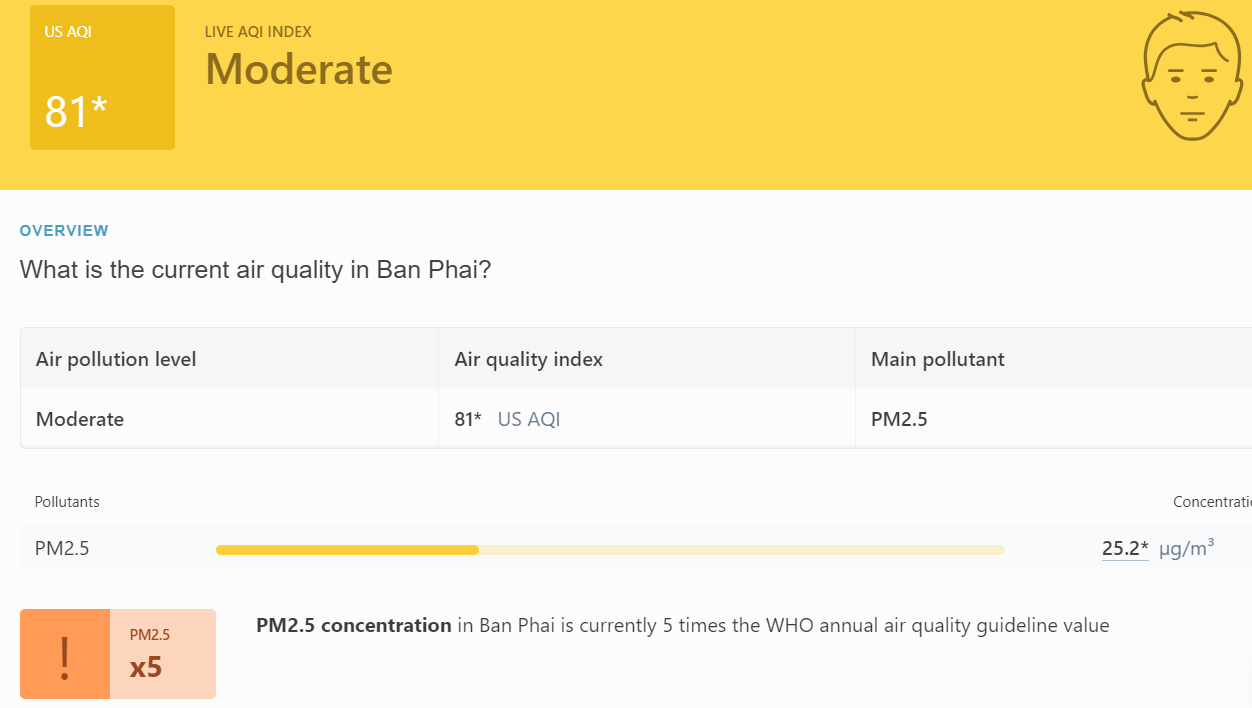This screenshot has width=1252, height=708.
Task: Click the underlined 25.2 concentration value
Action: (x=1125, y=548)
